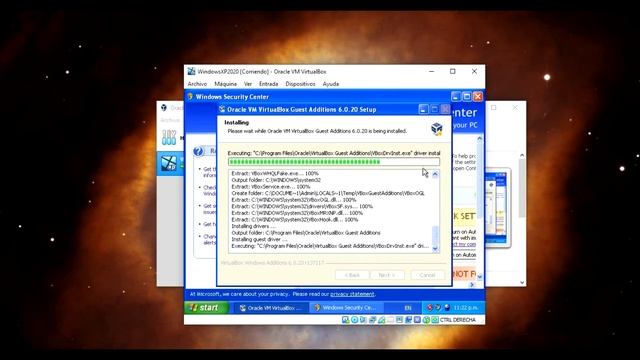640x360 pixels.
Task: Open the Máquina menu
Action: tap(225, 84)
